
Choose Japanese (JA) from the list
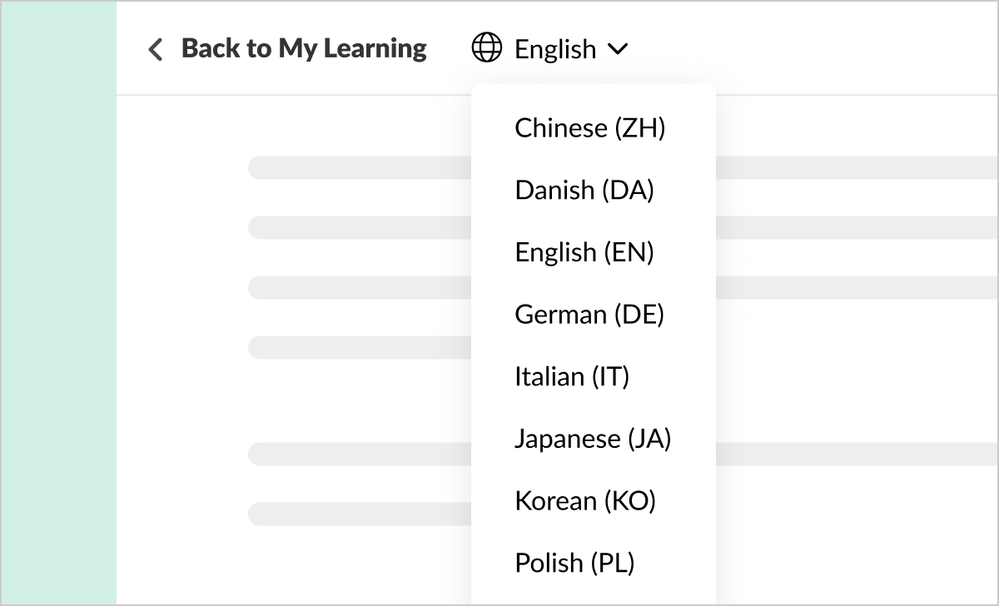[592, 438]
